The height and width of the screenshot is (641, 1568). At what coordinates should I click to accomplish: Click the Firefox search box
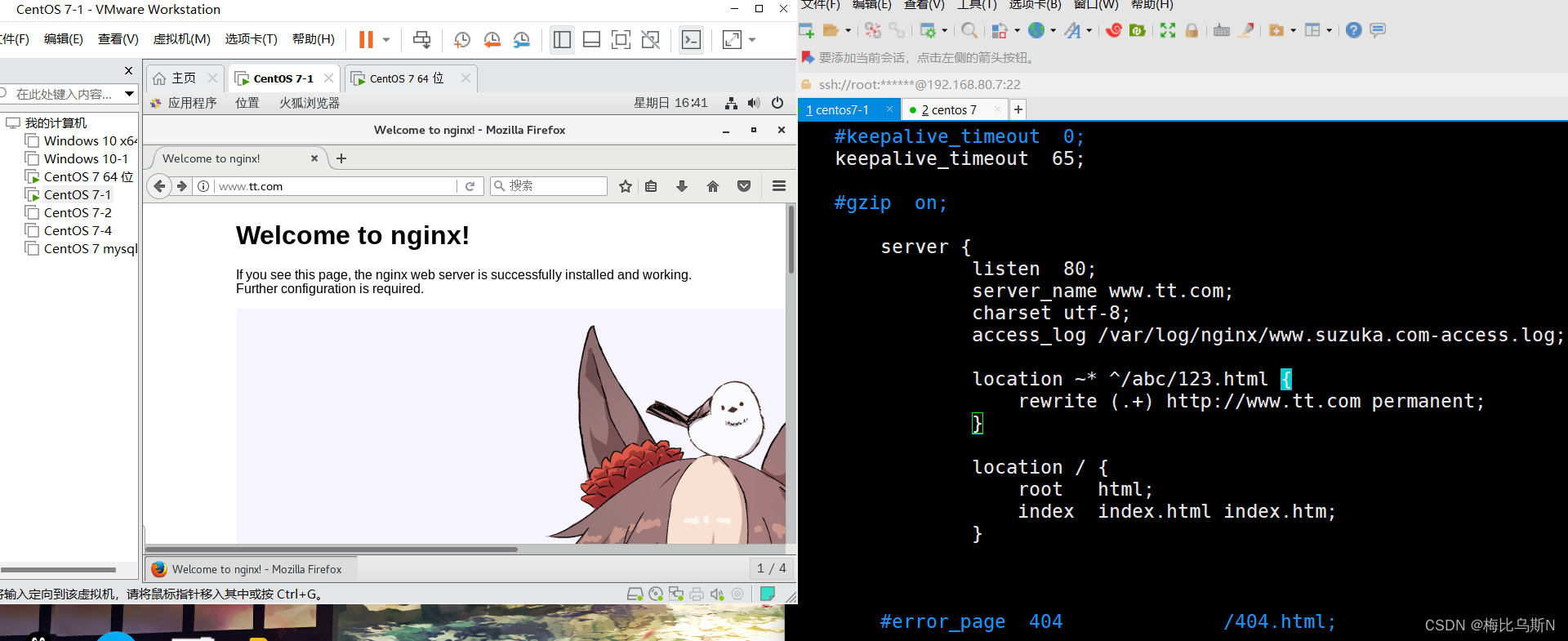click(549, 186)
